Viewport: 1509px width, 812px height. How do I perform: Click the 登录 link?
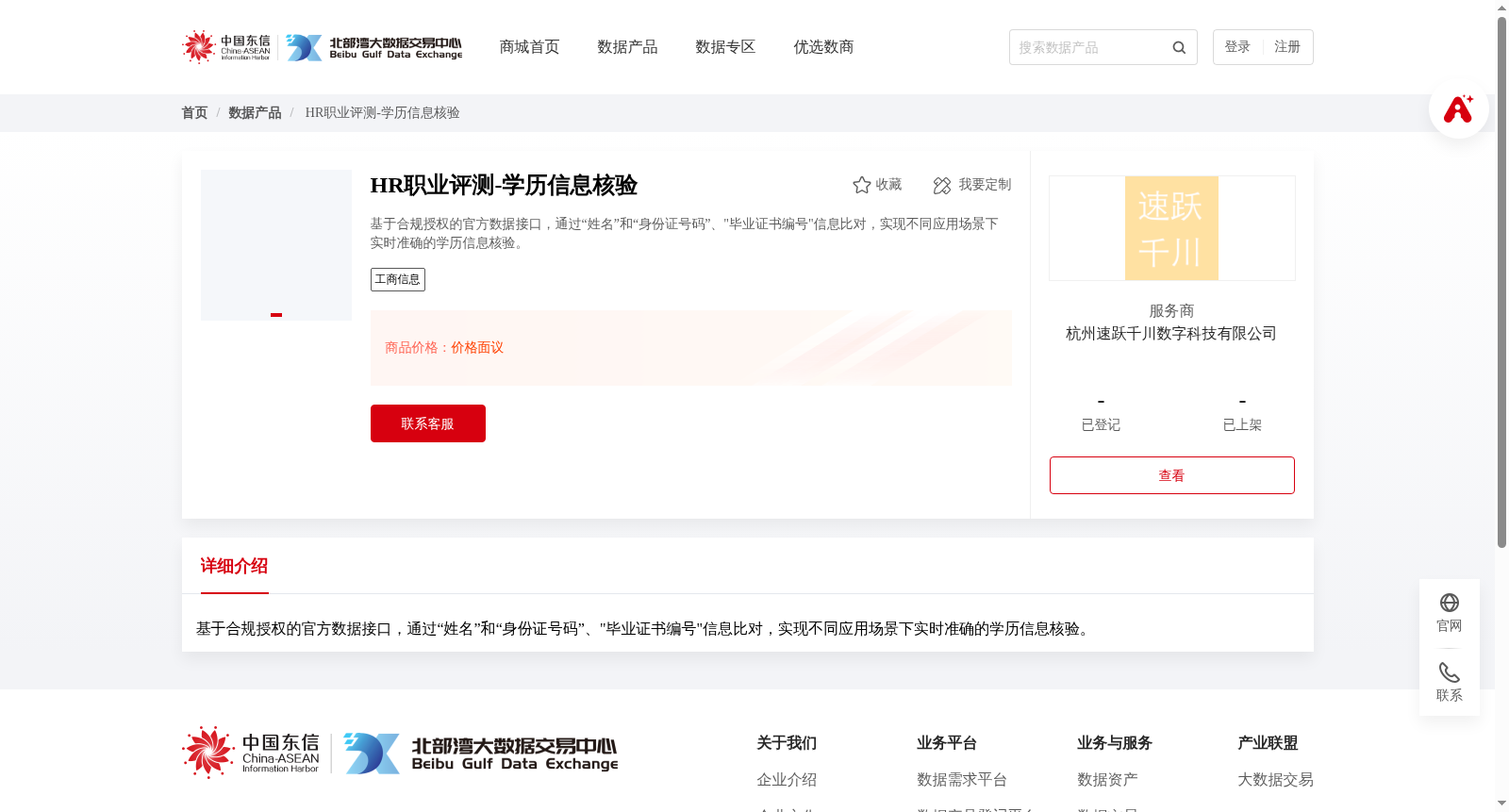1237,47
